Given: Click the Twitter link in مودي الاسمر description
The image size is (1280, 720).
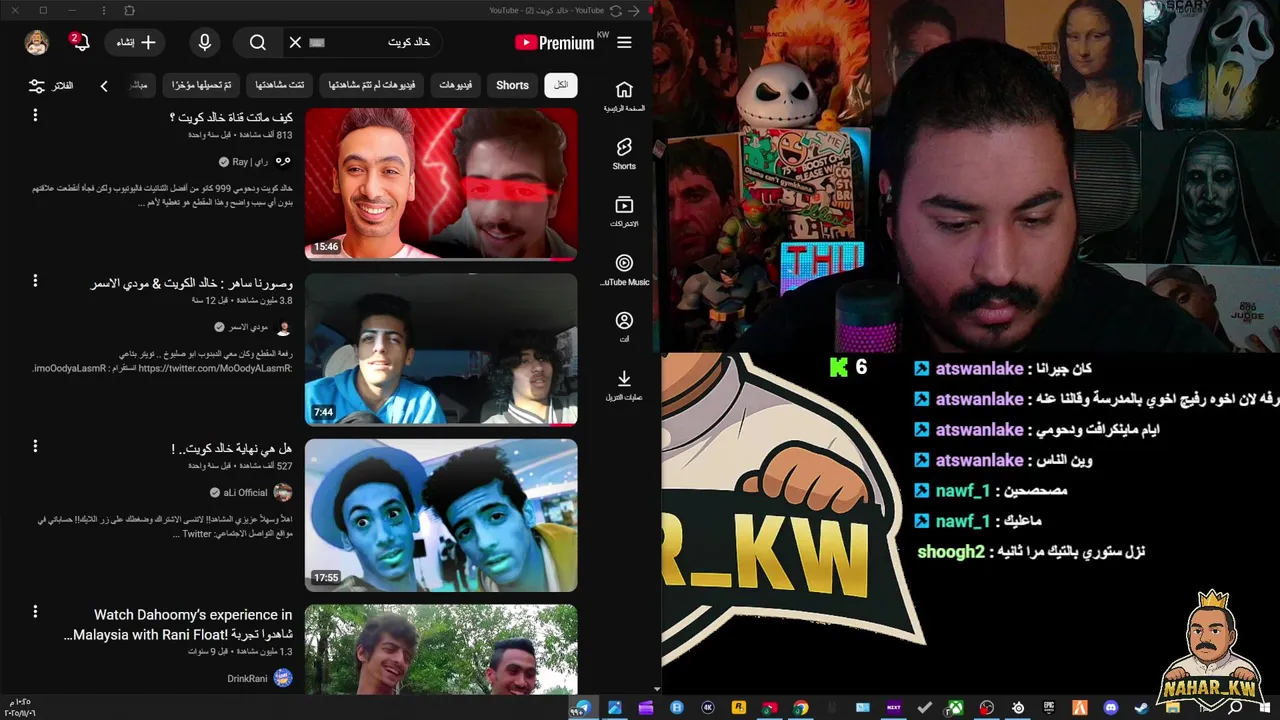Looking at the screenshot, I should point(215,369).
